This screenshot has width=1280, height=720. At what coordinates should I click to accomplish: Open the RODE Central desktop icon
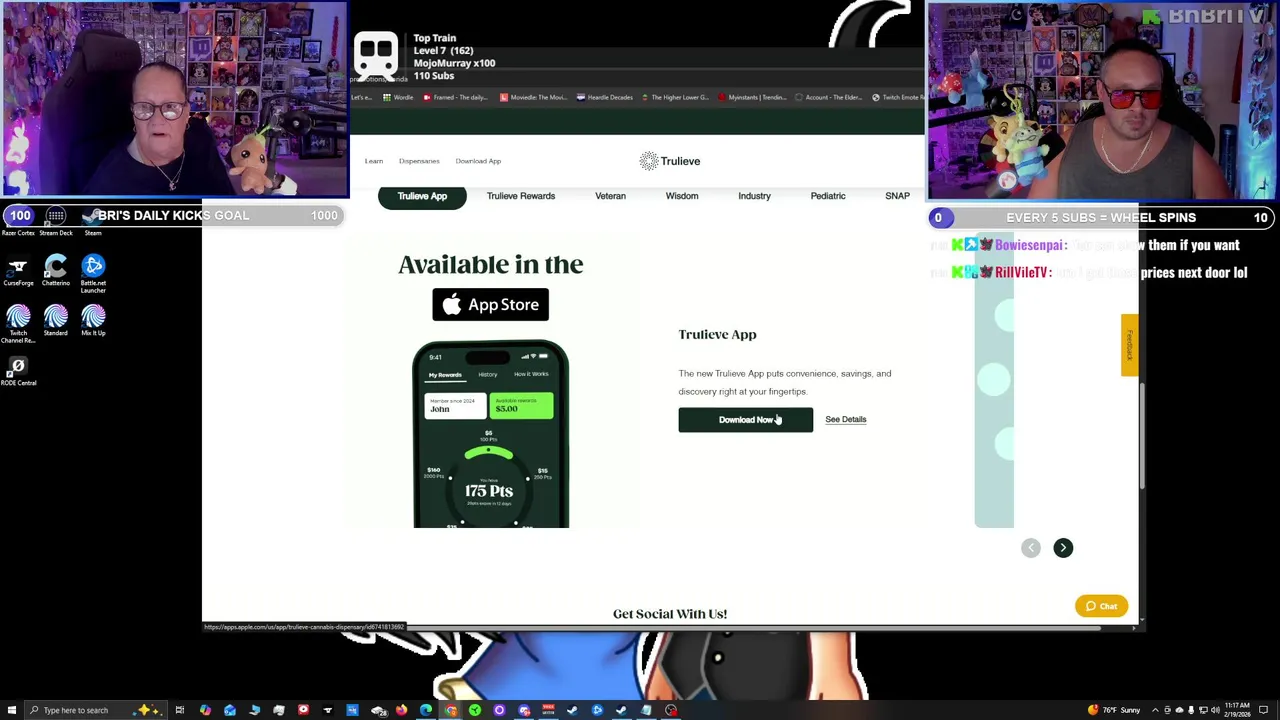coord(18,371)
